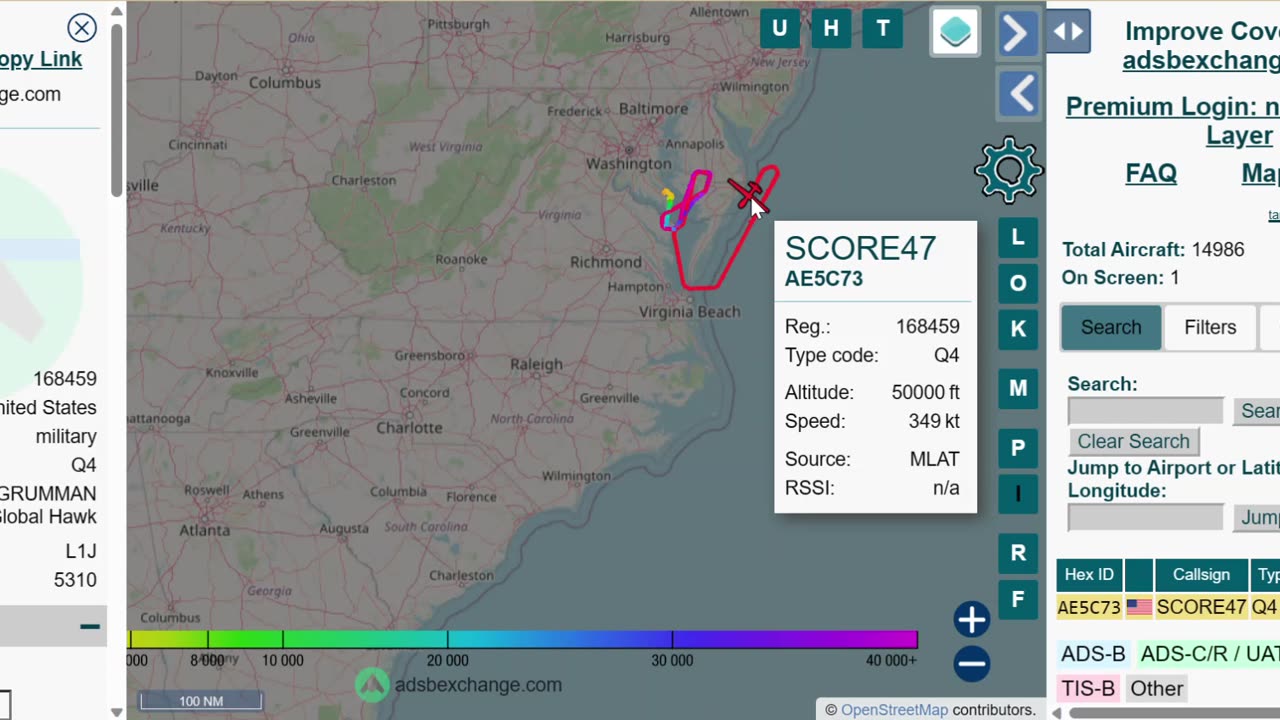Zoom in with the plus button

(971, 620)
